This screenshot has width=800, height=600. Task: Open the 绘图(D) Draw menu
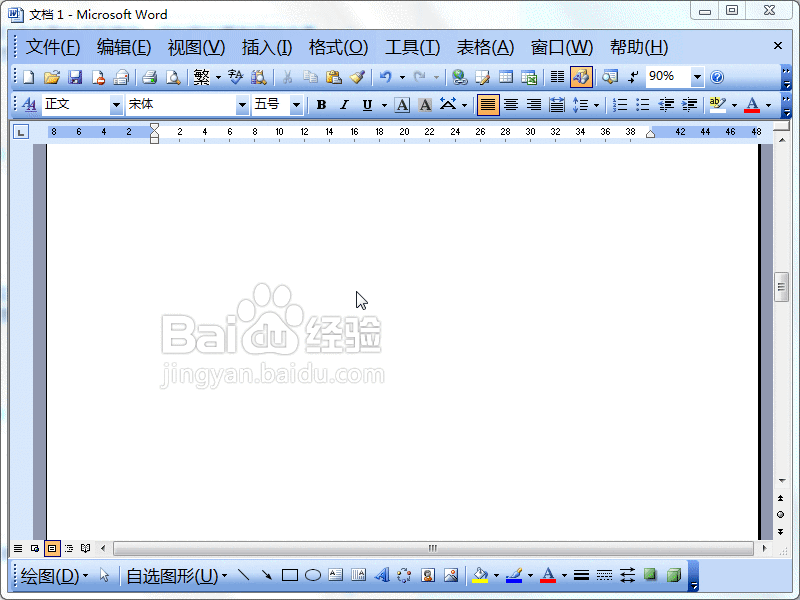tap(54, 576)
